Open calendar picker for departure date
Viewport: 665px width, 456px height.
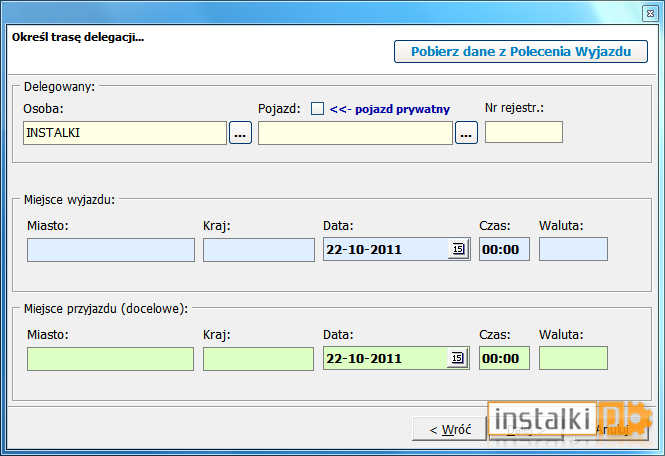click(x=458, y=249)
